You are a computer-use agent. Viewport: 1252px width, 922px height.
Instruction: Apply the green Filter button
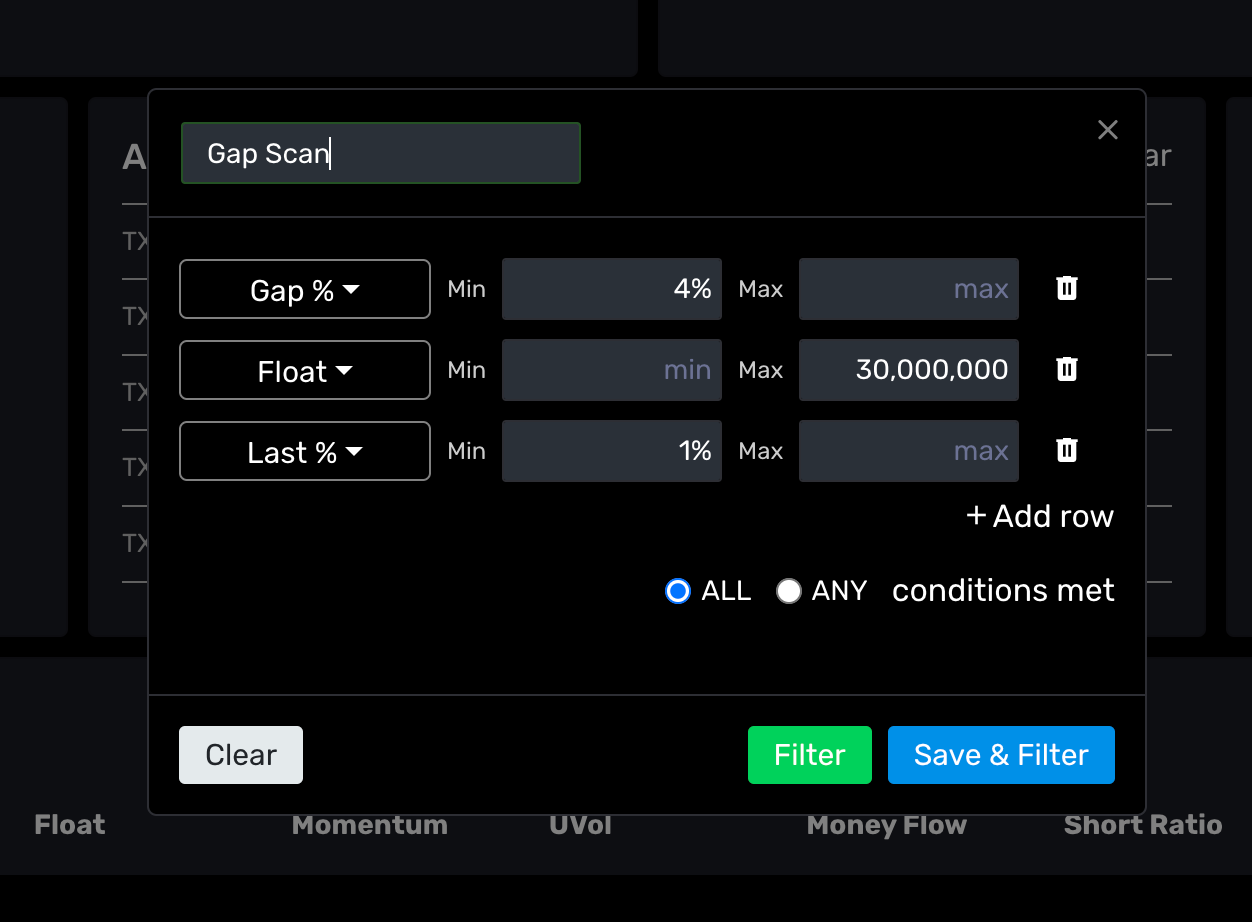[x=809, y=755]
